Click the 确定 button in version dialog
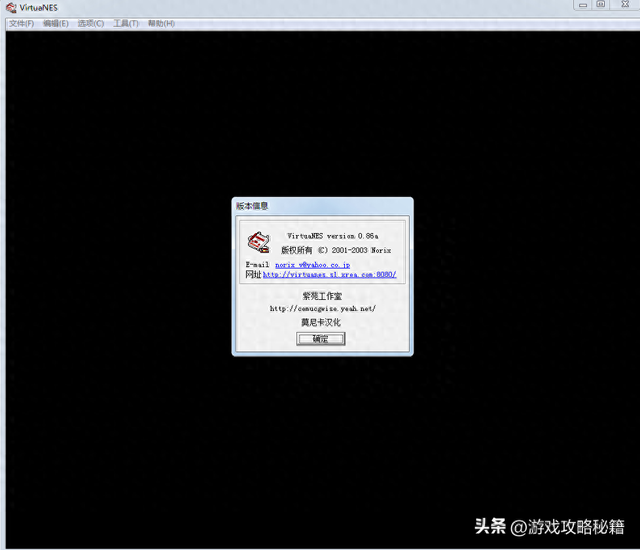640x550 pixels. pos(320,339)
